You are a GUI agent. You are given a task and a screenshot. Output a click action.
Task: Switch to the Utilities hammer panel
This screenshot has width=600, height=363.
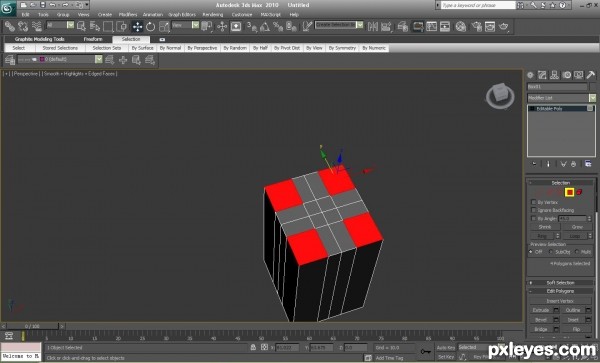tap(590, 75)
